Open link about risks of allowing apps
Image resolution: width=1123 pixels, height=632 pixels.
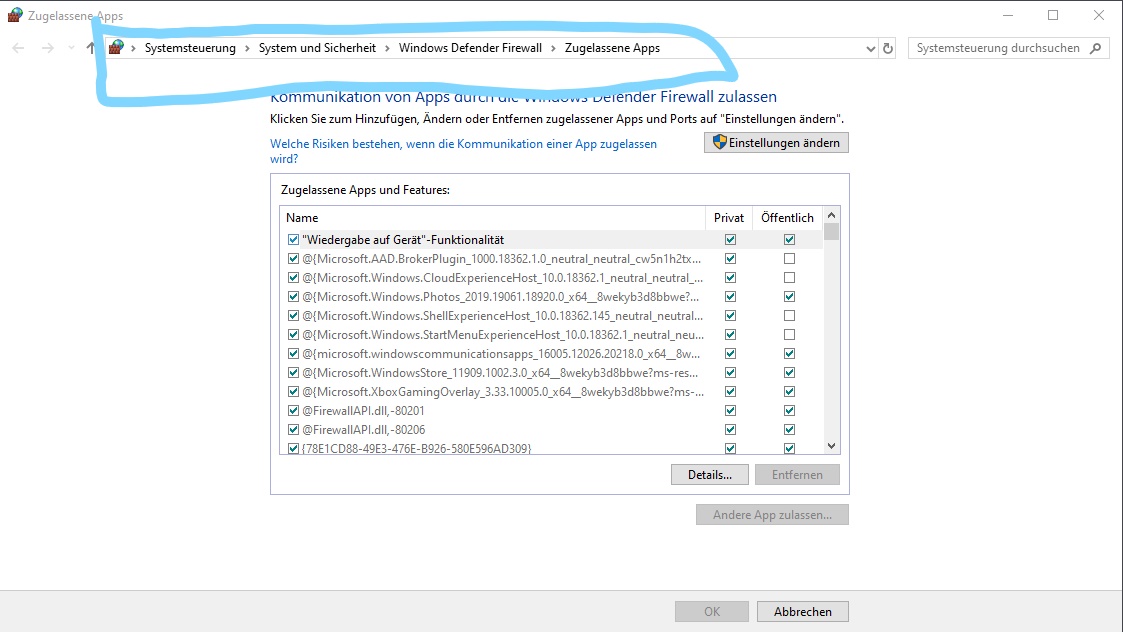tap(463, 151)
